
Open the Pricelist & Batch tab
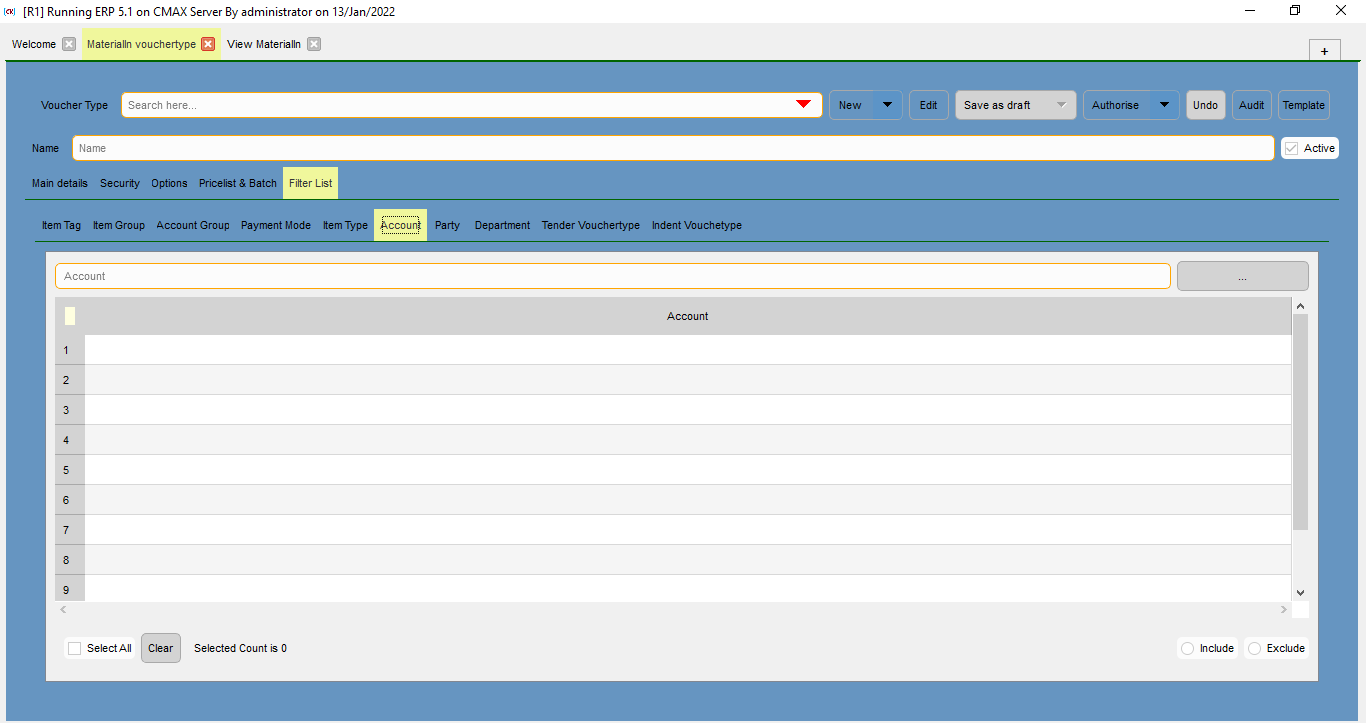[x=238, y=183]
